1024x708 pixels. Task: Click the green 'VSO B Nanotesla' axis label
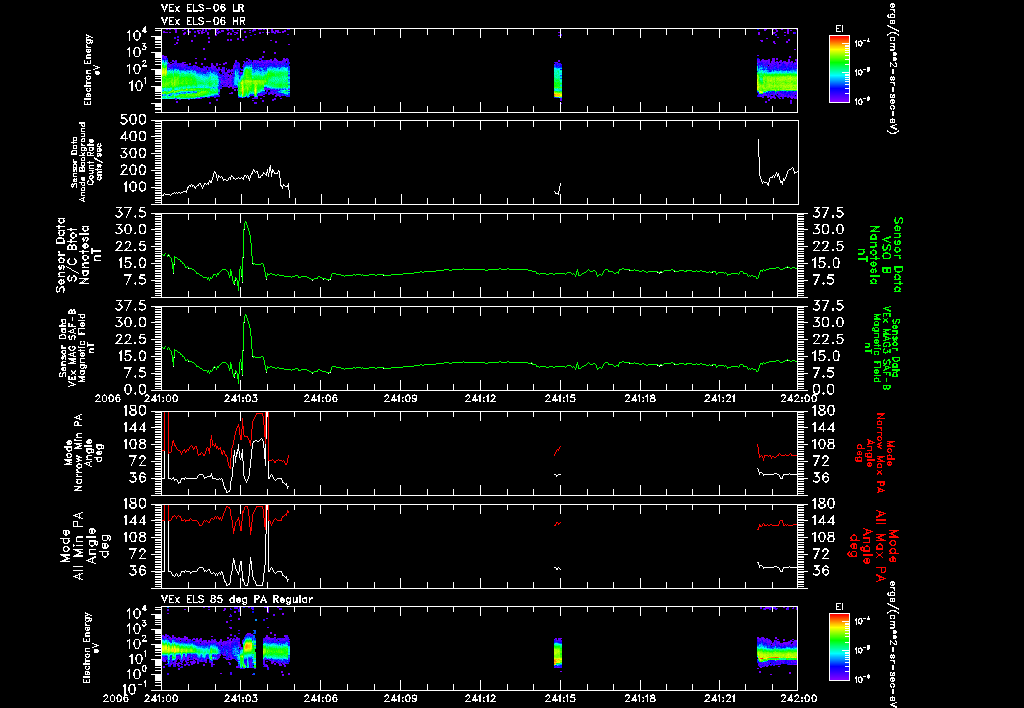click(878, 255)
